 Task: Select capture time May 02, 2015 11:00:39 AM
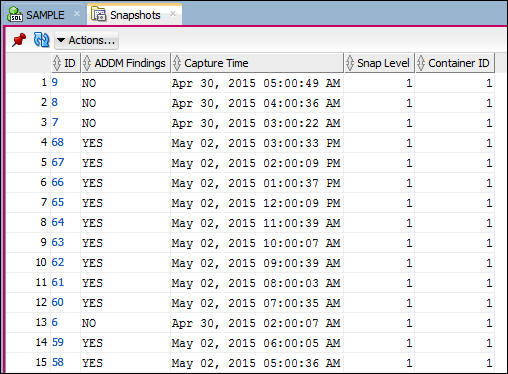click(x=256, y=223)
